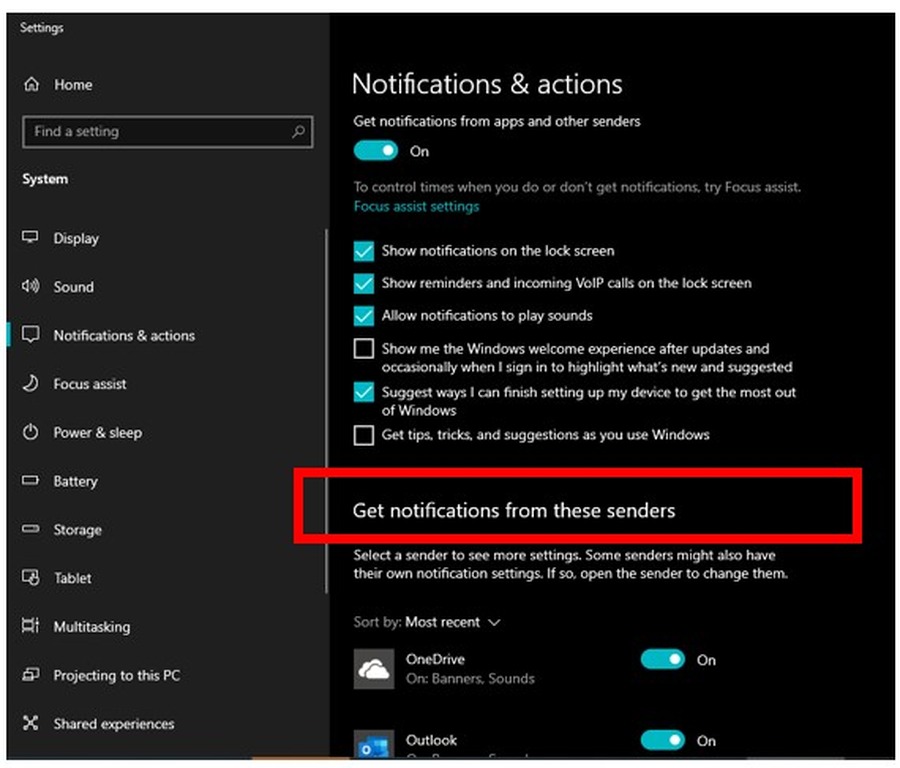
Task: Open Sound settings via its speaker icon
Action: (x=31, y=287)
